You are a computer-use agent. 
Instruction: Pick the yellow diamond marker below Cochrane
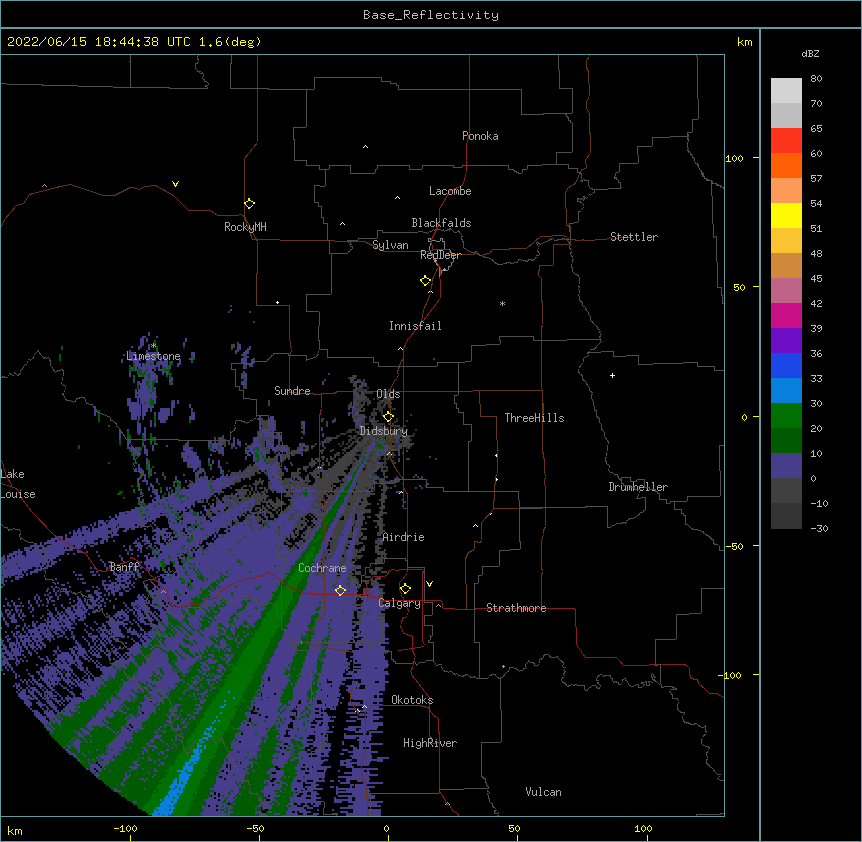tap(340, 591)
